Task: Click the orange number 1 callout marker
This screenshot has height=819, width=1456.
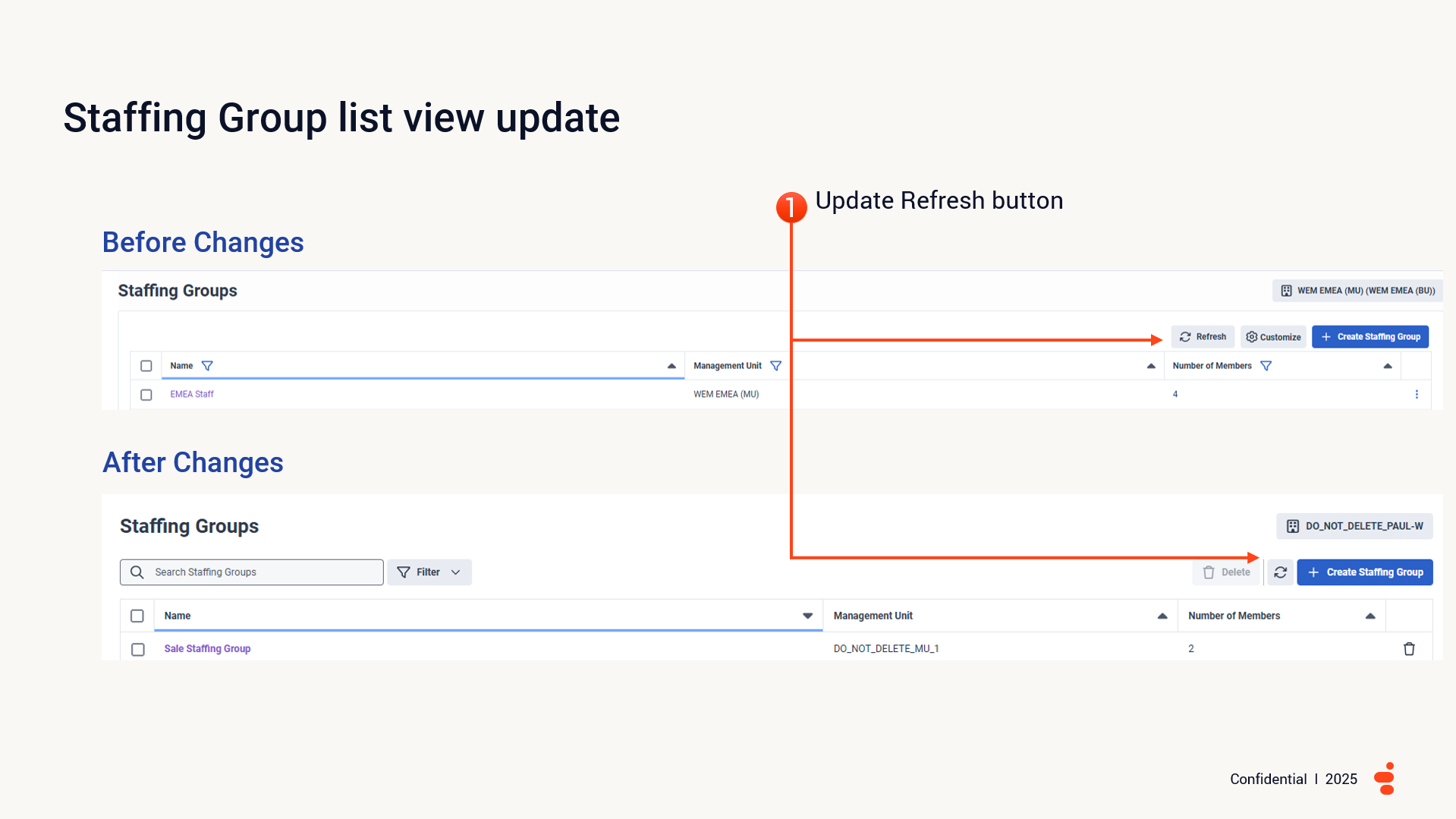Action: click(x=791, y=206)
